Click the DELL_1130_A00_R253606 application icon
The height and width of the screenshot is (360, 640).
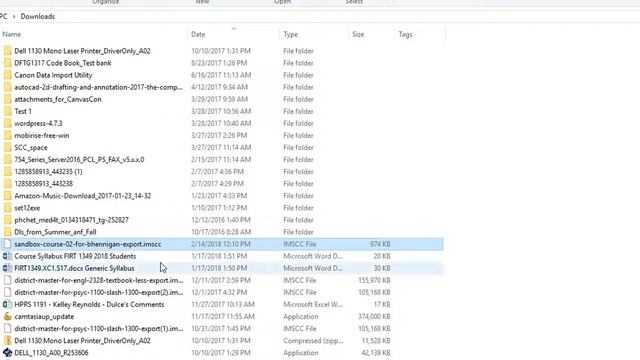point(7,353)
